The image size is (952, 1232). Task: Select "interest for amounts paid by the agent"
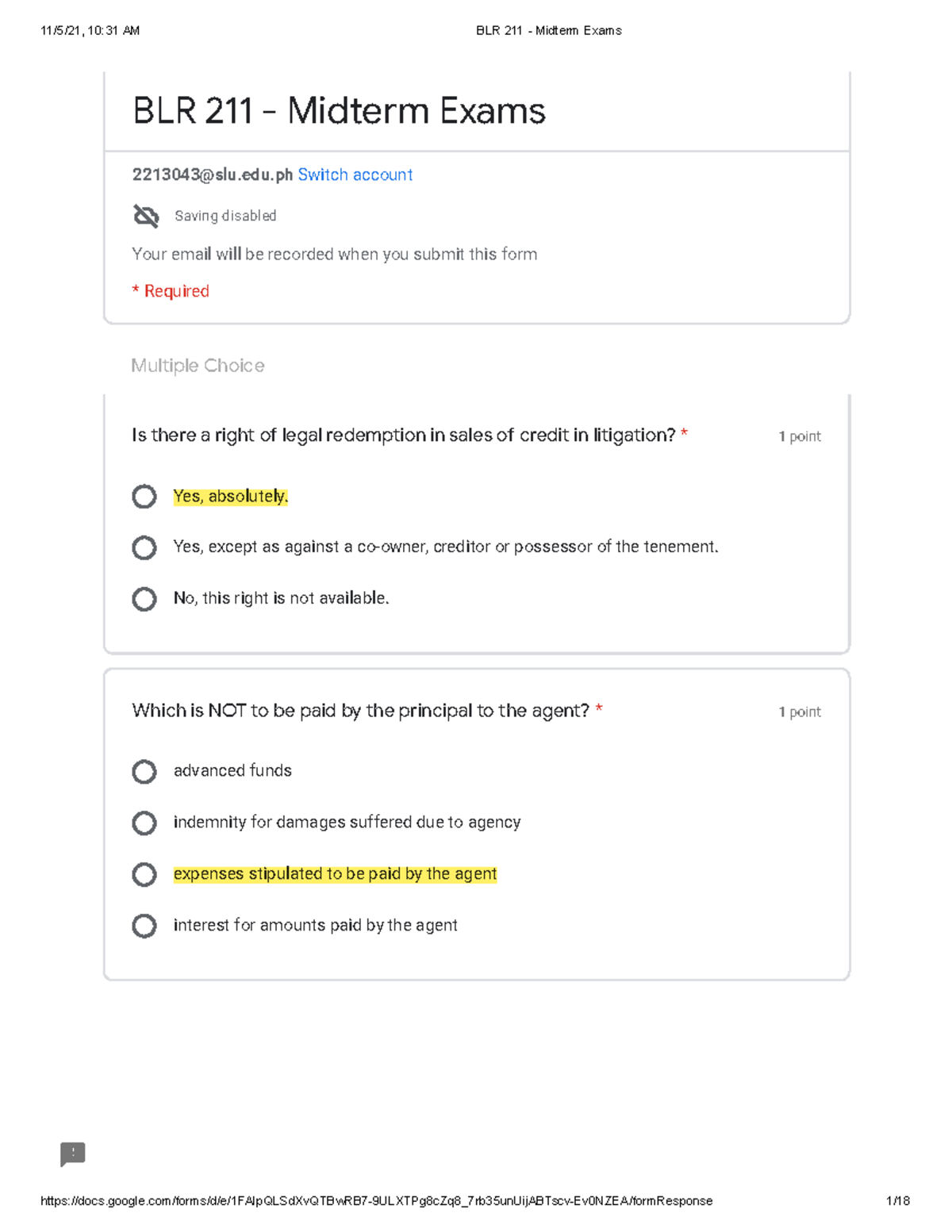click(144, 926)
